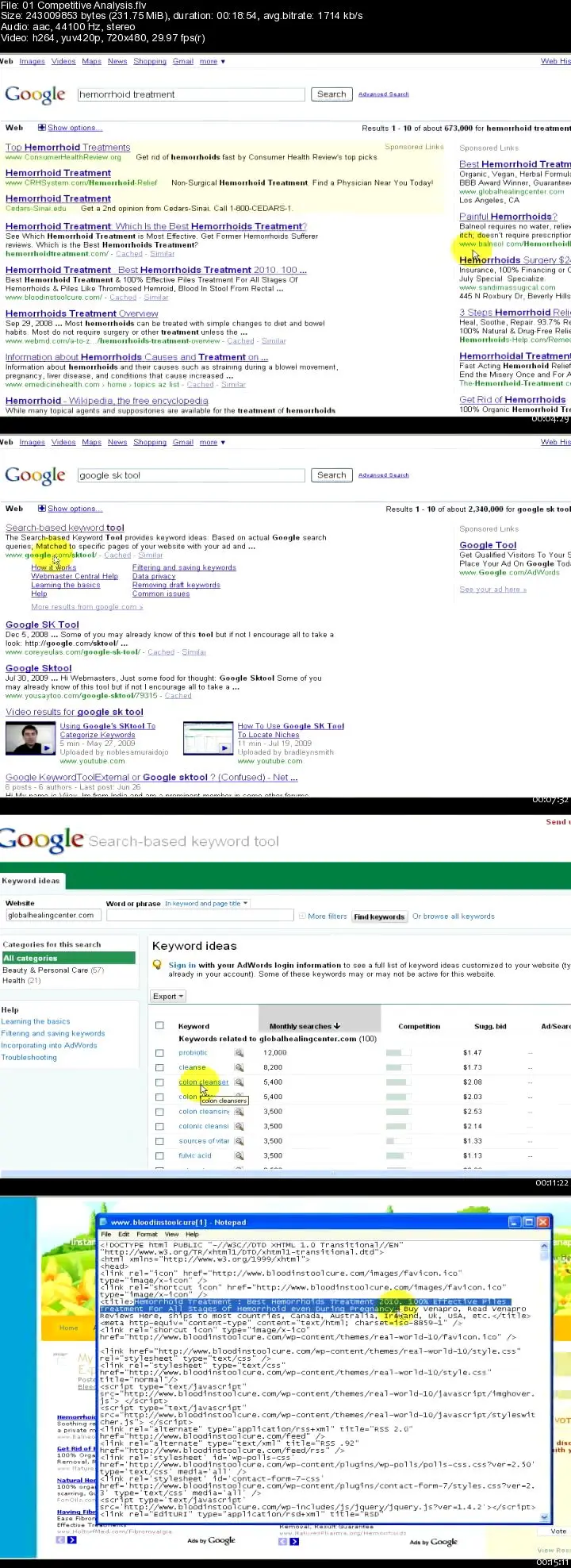Open Advanced Search on google sk tool page
Image resolution: width=571 pixels, height=1568 pixels.
[x=383, y=475]
